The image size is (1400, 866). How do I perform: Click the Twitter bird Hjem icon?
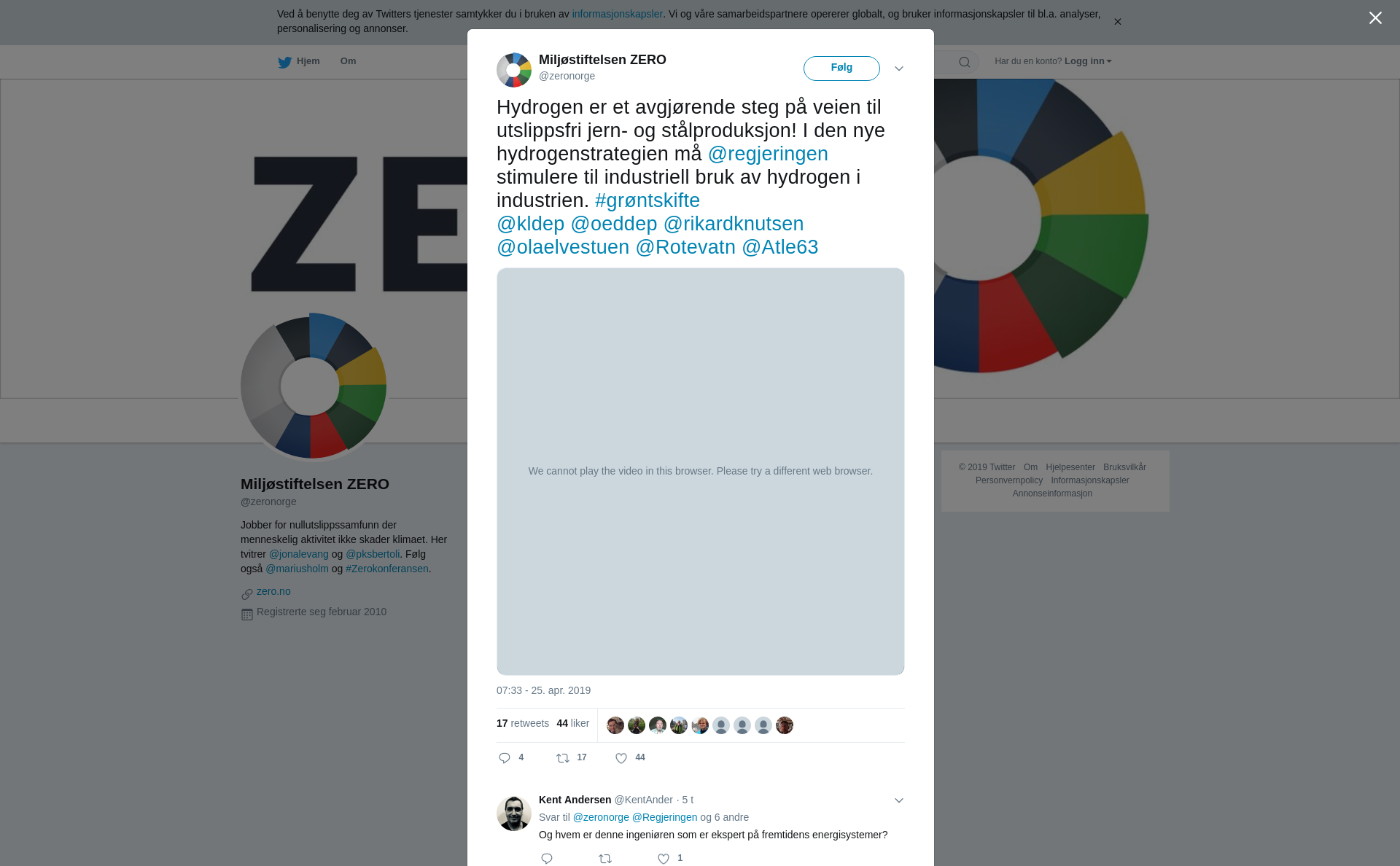pos(284,62)
